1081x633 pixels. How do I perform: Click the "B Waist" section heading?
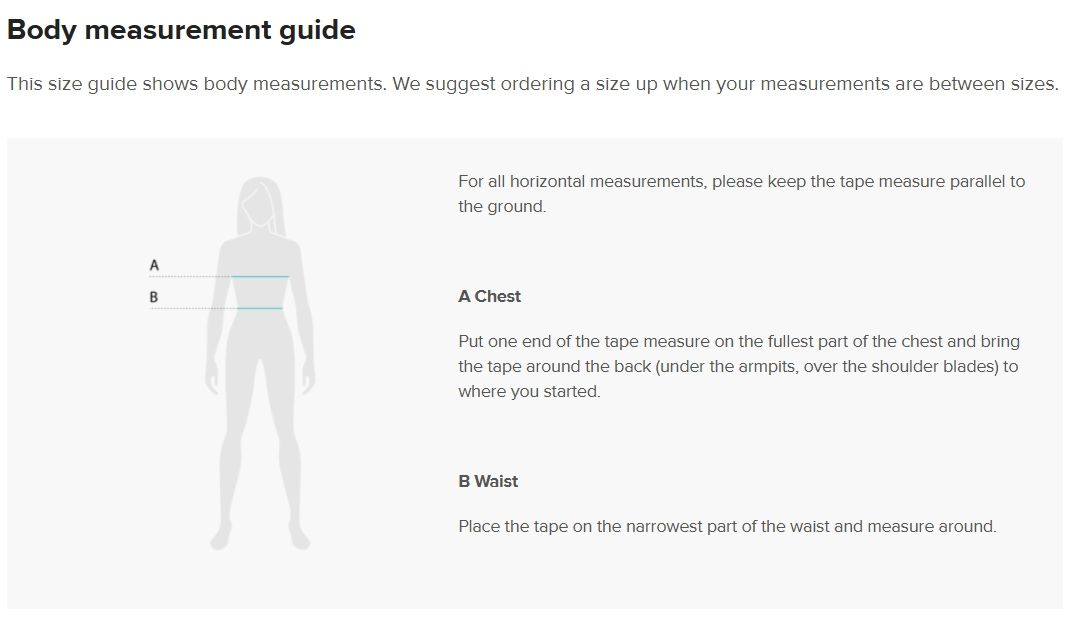[488, 481]
